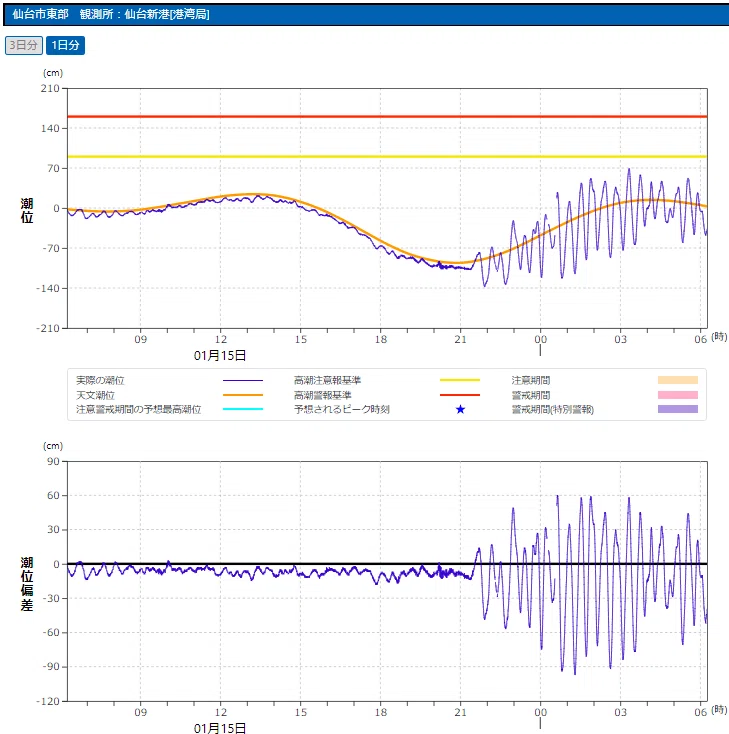Click the cyan forecast-max legend line
Screen dimensions: 729x734
[243, 409]
